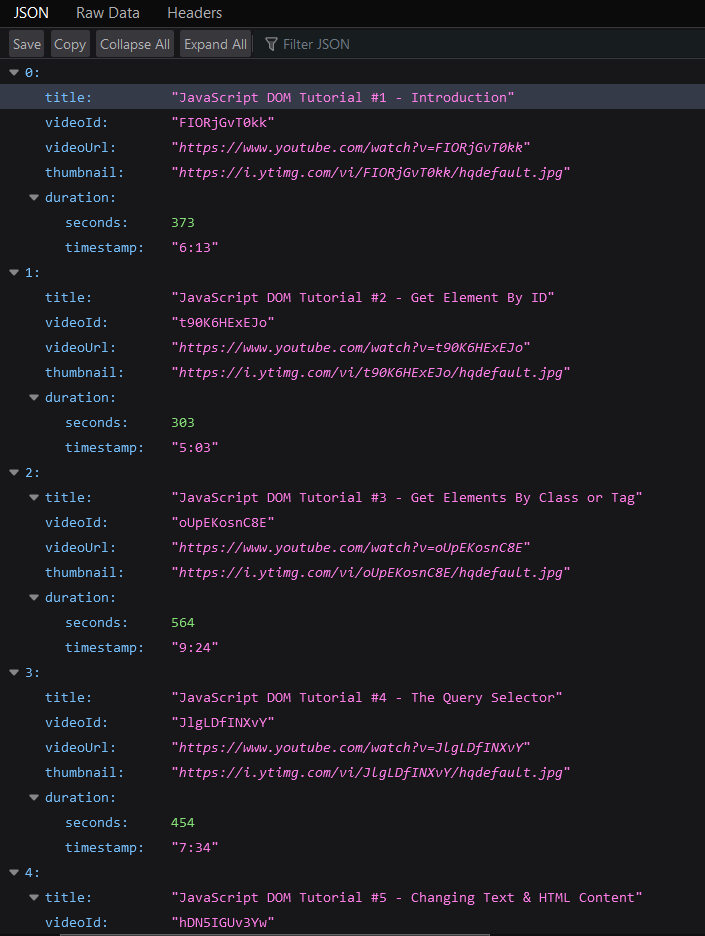
Task: Click the Save button
Action: [x=27, y=44]
